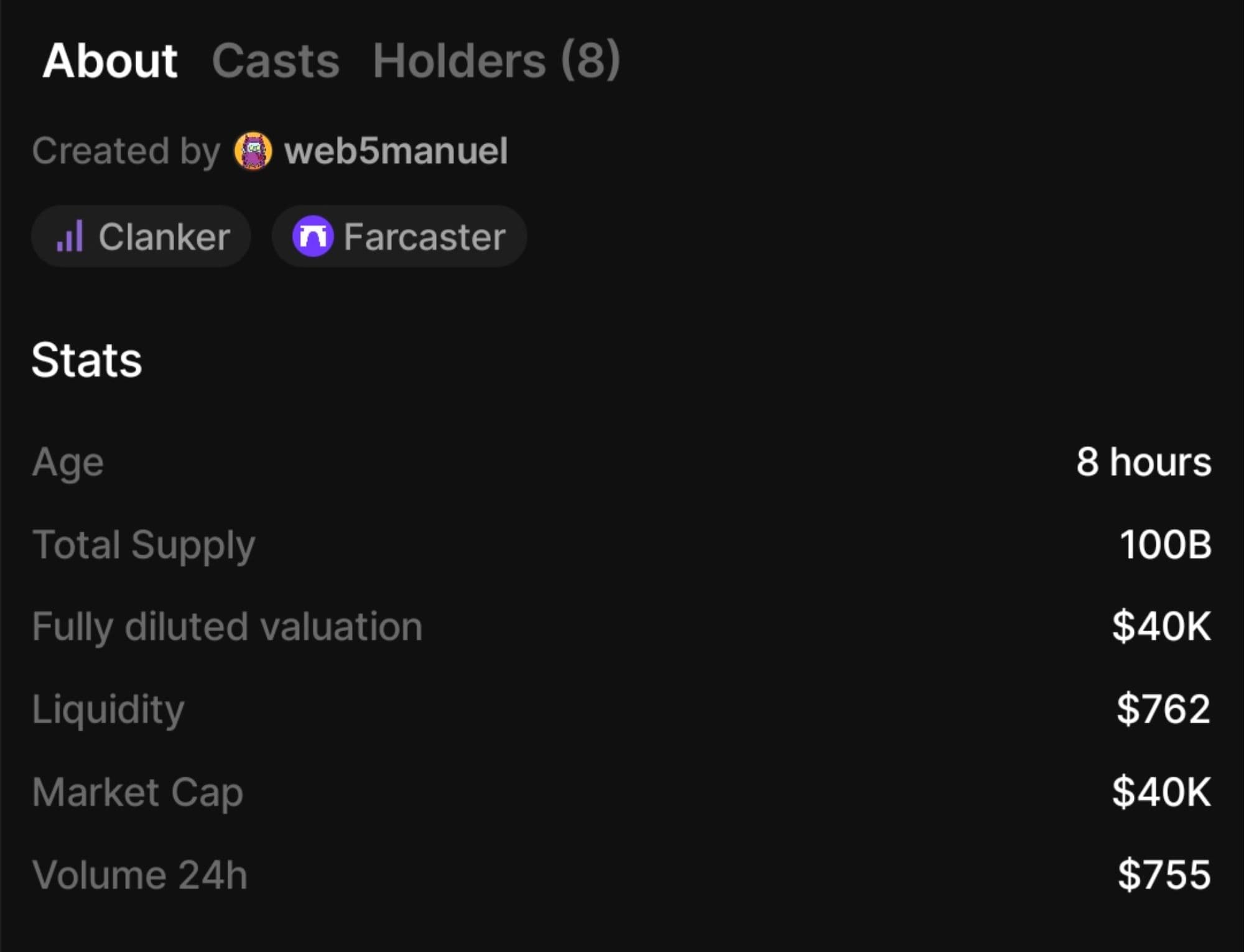Select the 100B total supply value

[x=1165, y=545]
